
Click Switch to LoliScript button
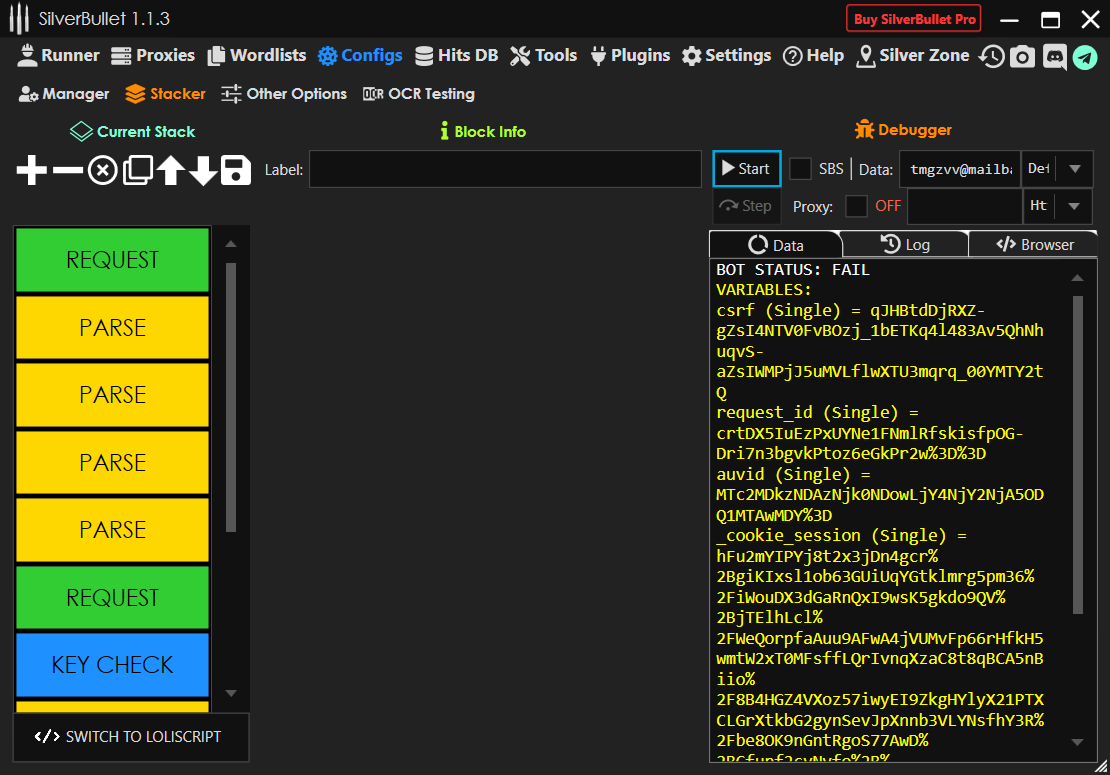coord(130,737)
